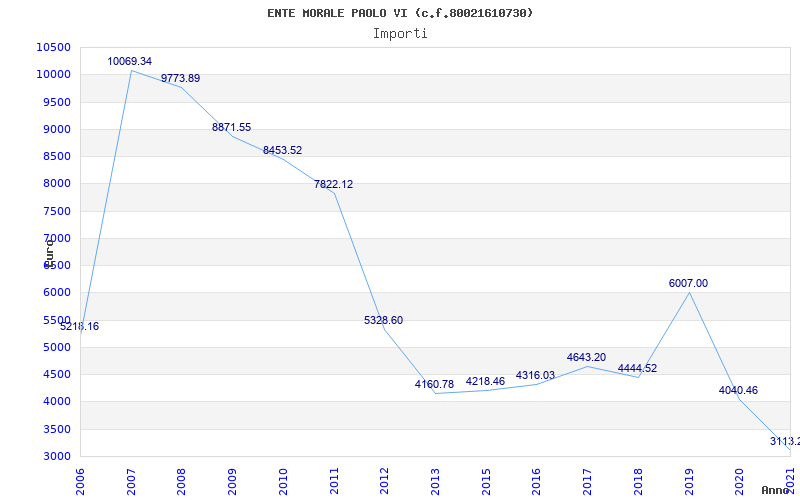Click the Anno x-axis title
Viewport: 800px width, 500px height.
[774, 490]
